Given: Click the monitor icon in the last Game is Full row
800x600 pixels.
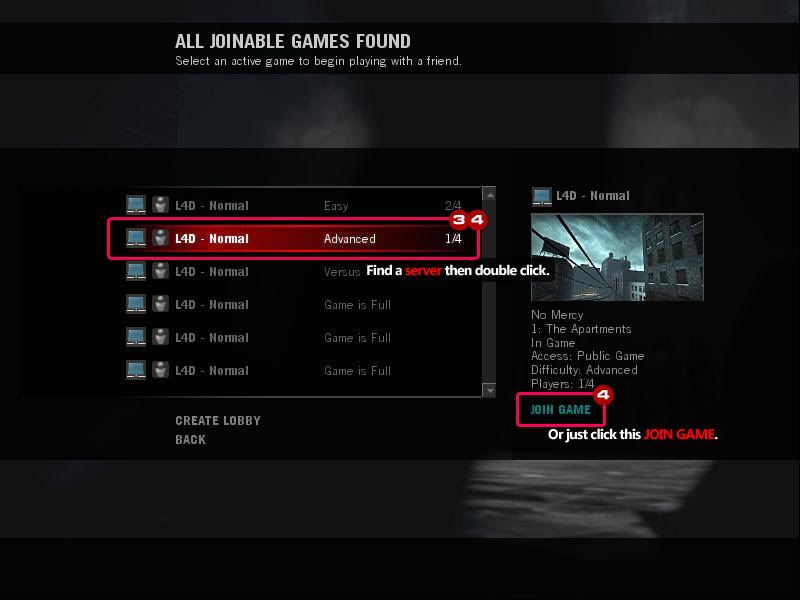Looking at the screenshot, I should [x=136, y=370].
